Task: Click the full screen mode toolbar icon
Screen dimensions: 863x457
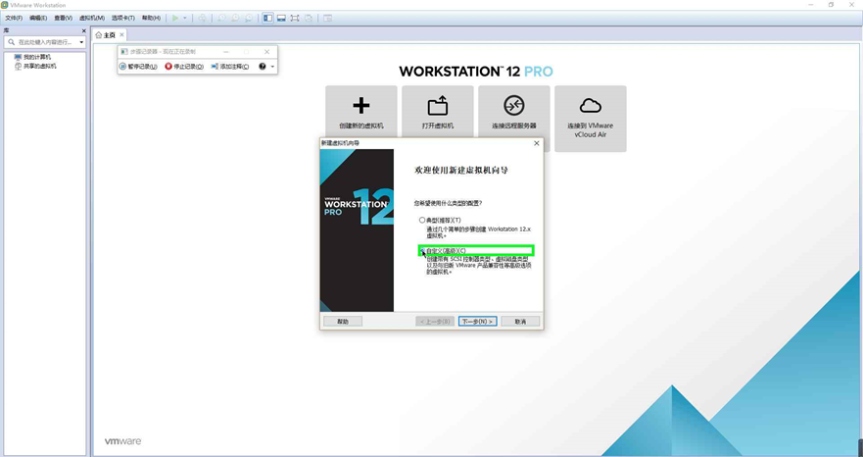Action: [295, 18]
